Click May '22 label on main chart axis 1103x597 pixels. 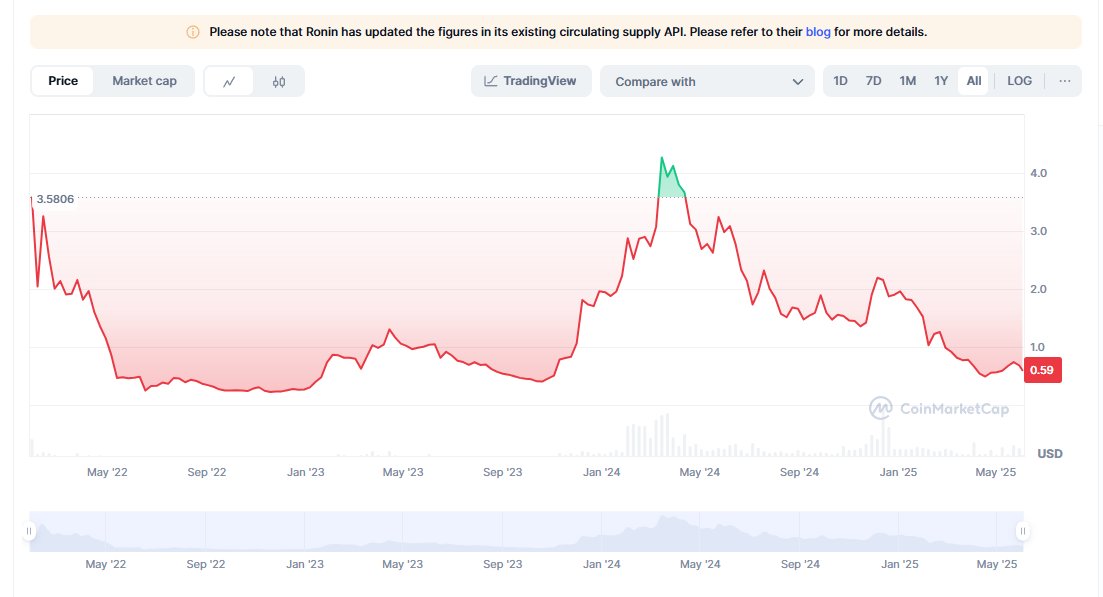tap(107, 472)
